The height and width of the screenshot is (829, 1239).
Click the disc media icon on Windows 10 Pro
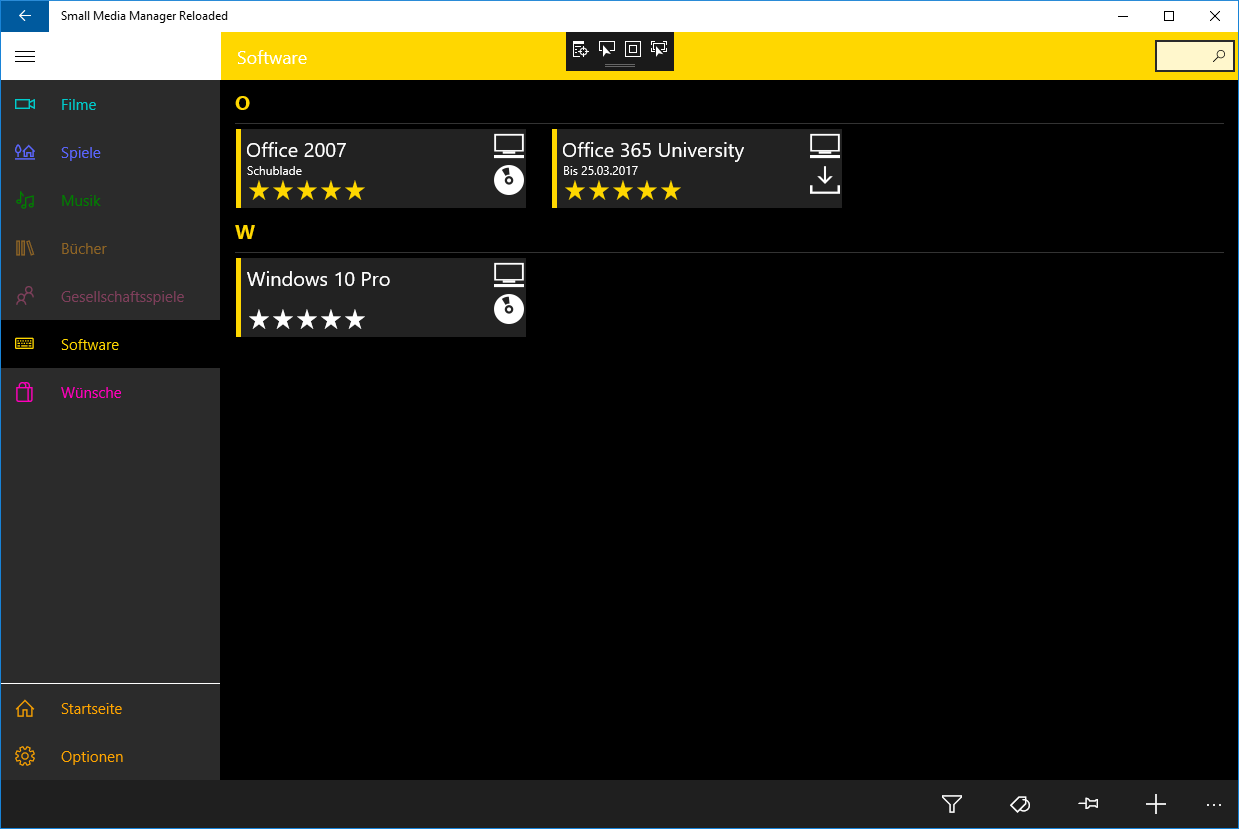pyautogui.click(x=509, y=309)
